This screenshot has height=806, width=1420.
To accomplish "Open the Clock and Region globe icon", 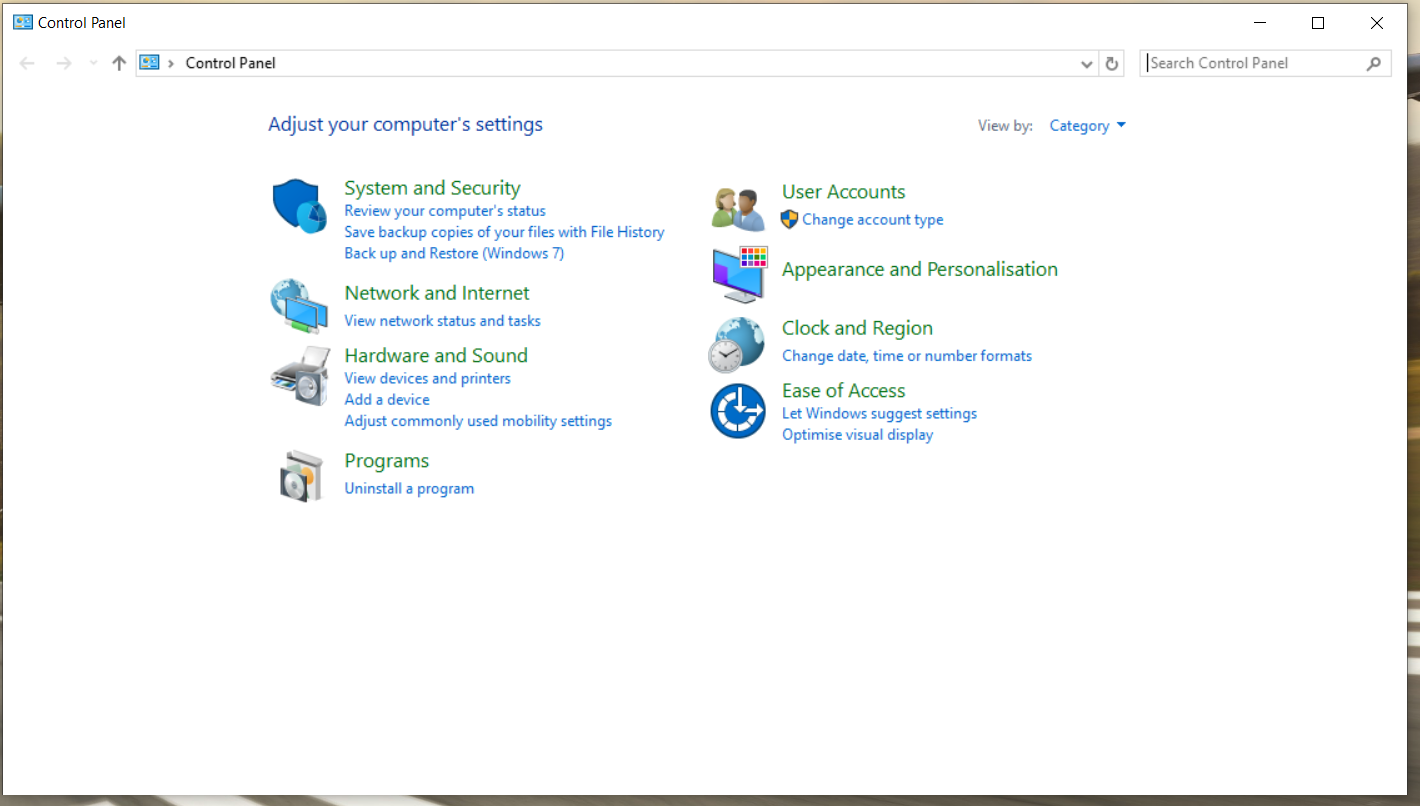I will 736,345.
